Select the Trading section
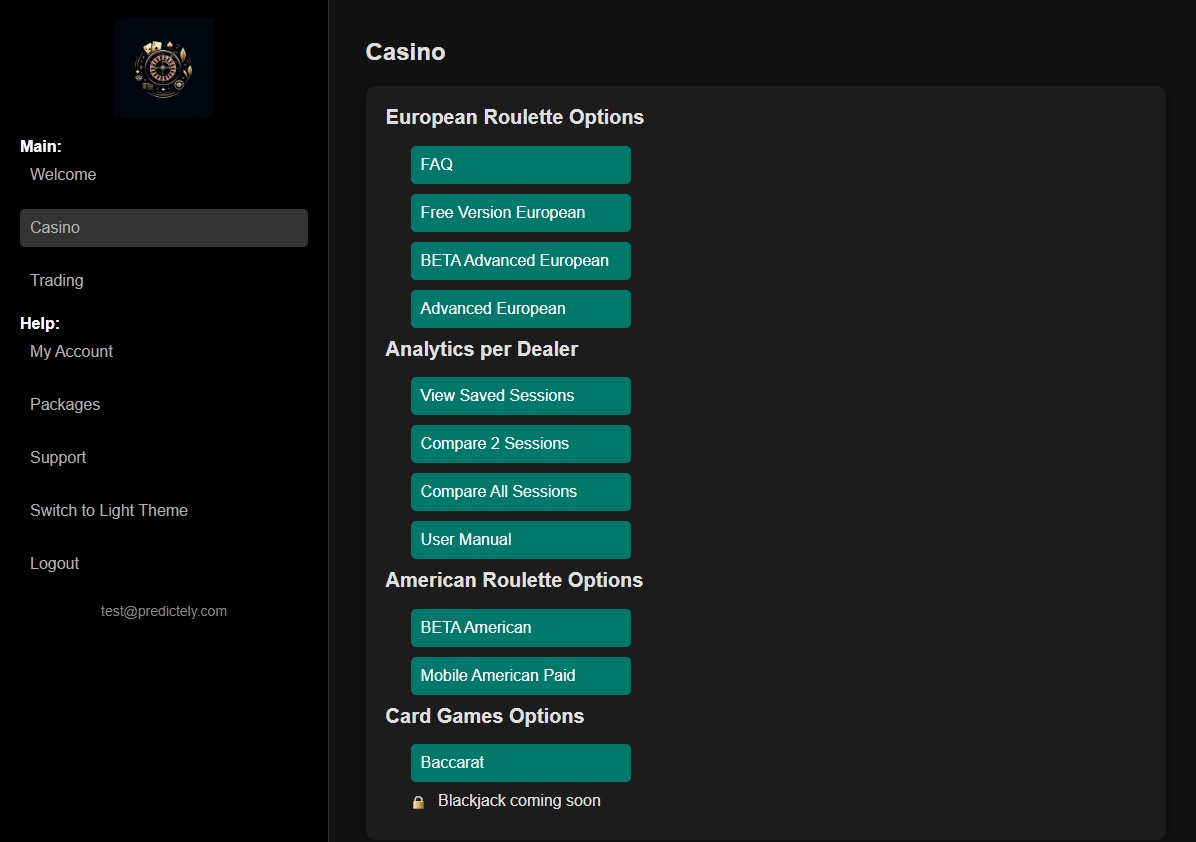This screenshot has width=1196, height=842. tap(56, 280)
